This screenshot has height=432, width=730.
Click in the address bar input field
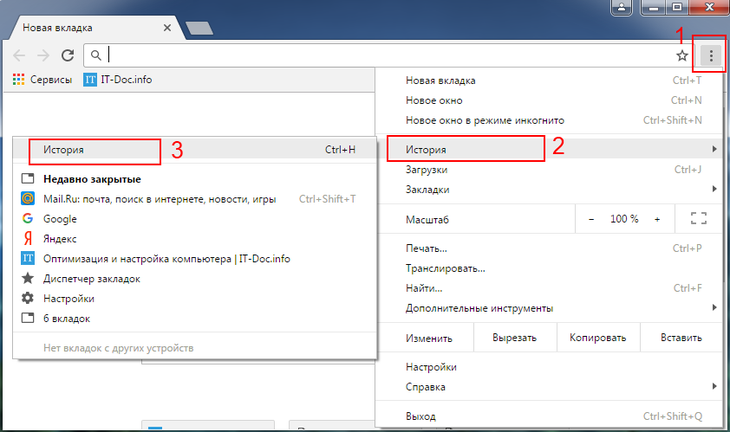click(x=389, y=55)
